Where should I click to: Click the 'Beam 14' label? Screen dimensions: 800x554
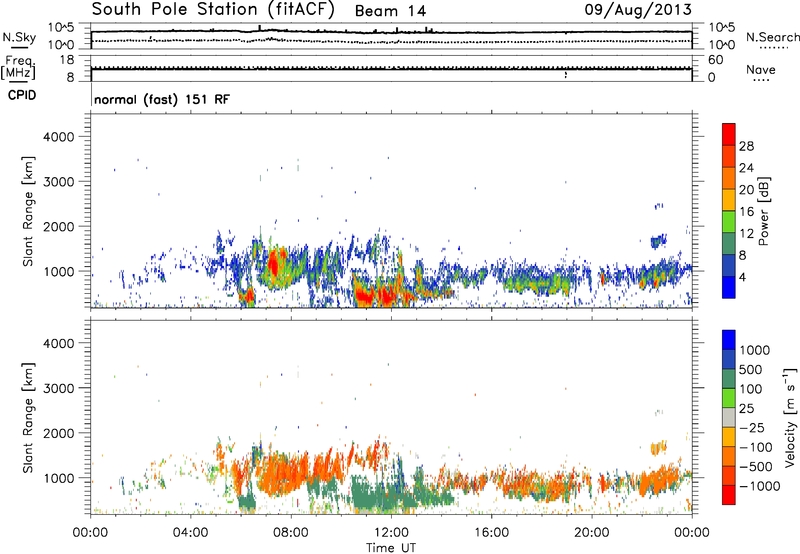tap(390, 11)
